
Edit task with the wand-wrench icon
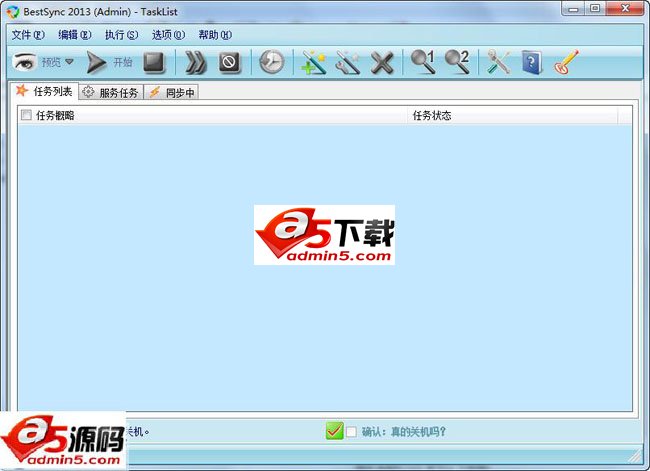(x=347, y=63)
